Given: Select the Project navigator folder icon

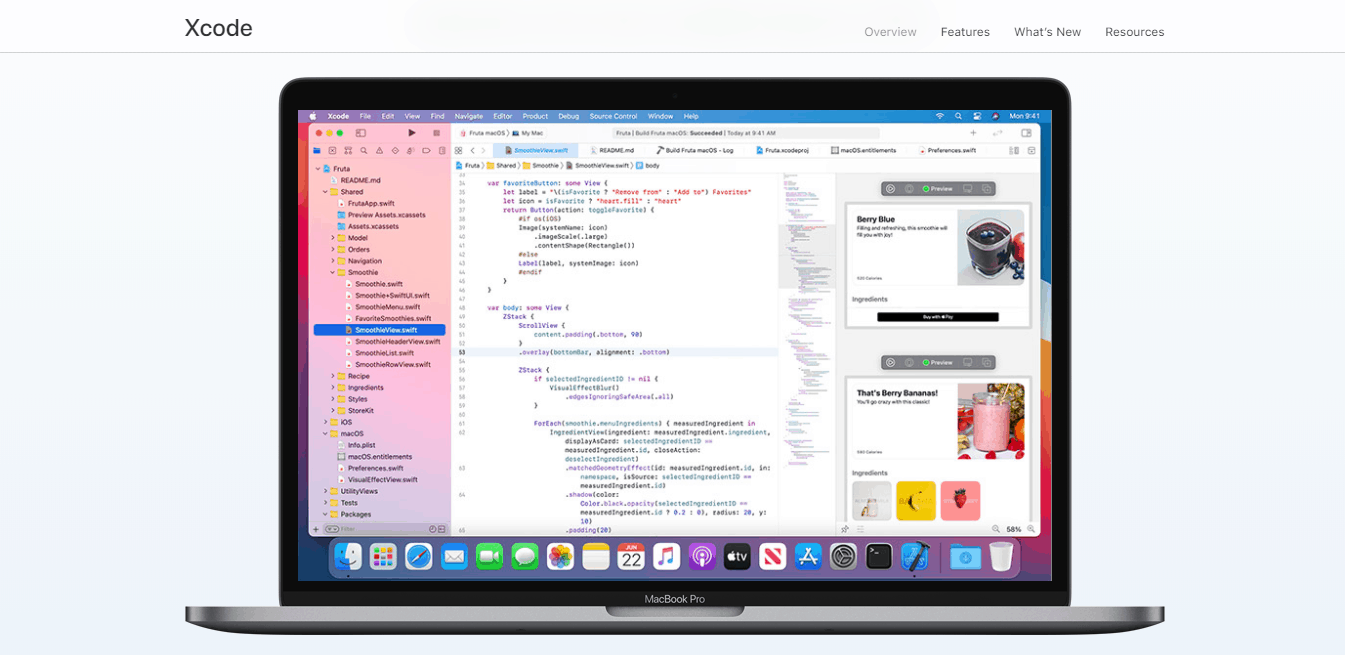Looking at the screenshot, I should [317, 150].
